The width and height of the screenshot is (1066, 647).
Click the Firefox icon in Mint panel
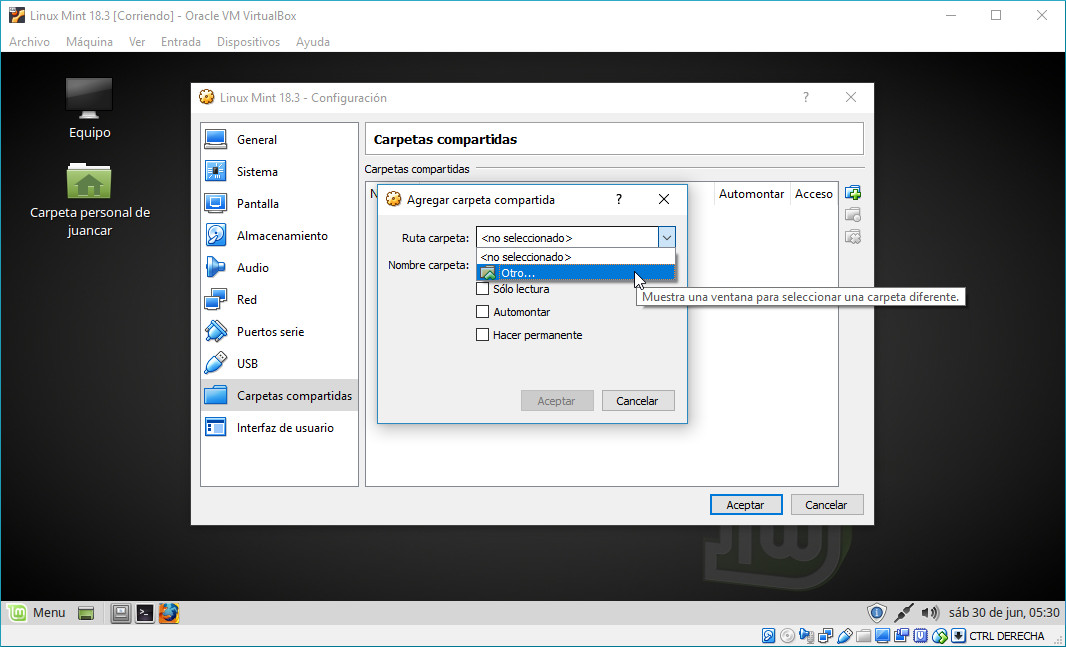(x=168, y=613)
